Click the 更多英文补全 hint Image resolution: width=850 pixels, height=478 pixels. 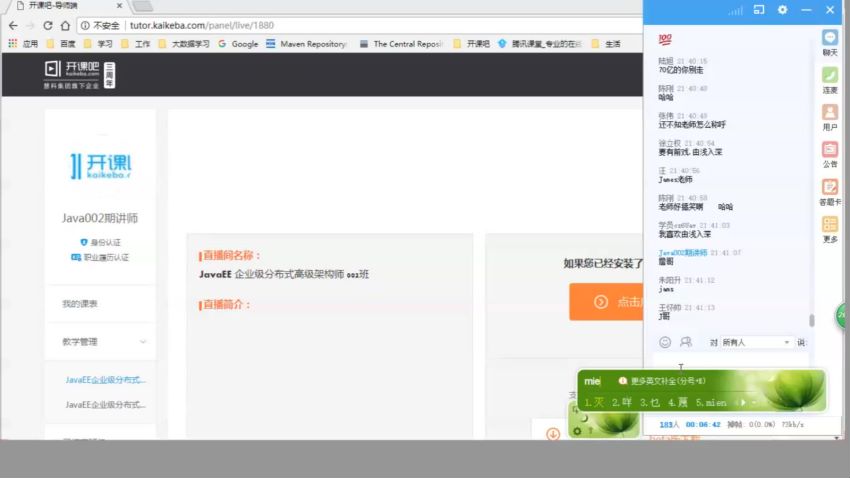click(662, 381)
